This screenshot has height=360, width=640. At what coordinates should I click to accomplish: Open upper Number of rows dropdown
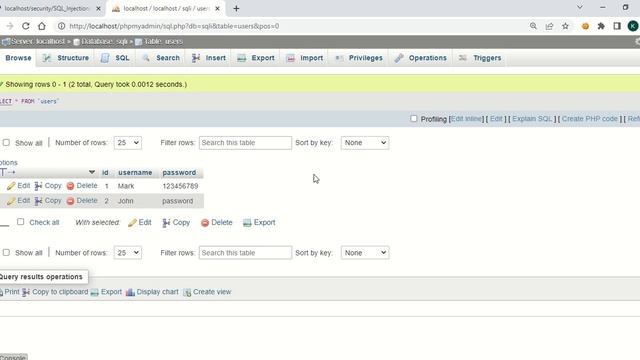(128, 143)
